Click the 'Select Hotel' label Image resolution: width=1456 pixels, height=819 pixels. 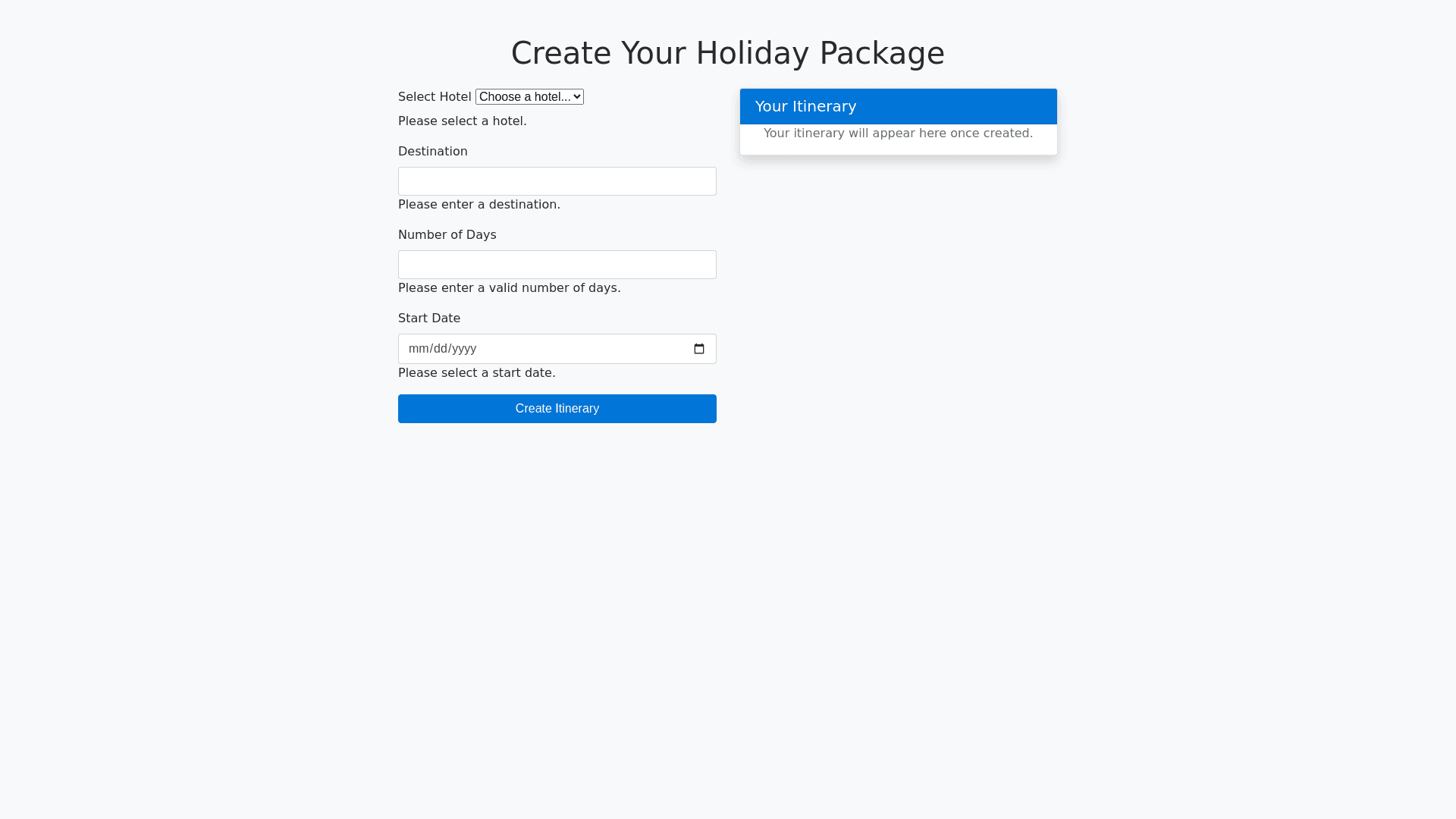pos(435,97)
